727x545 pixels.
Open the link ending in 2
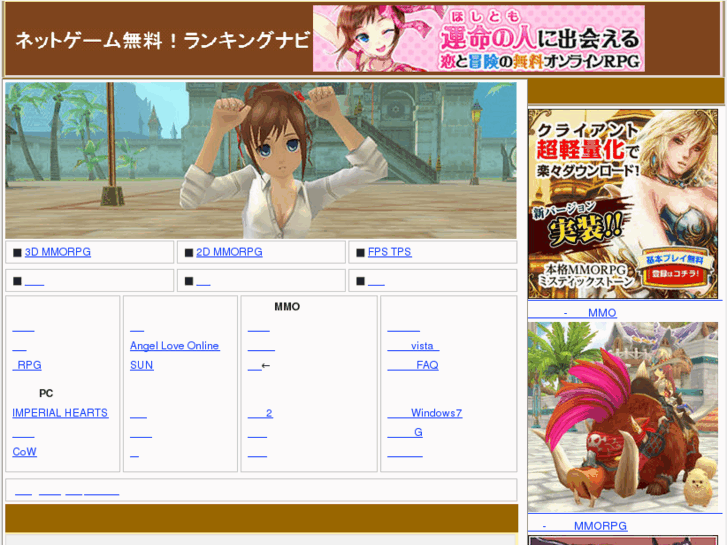pos(260,413)
